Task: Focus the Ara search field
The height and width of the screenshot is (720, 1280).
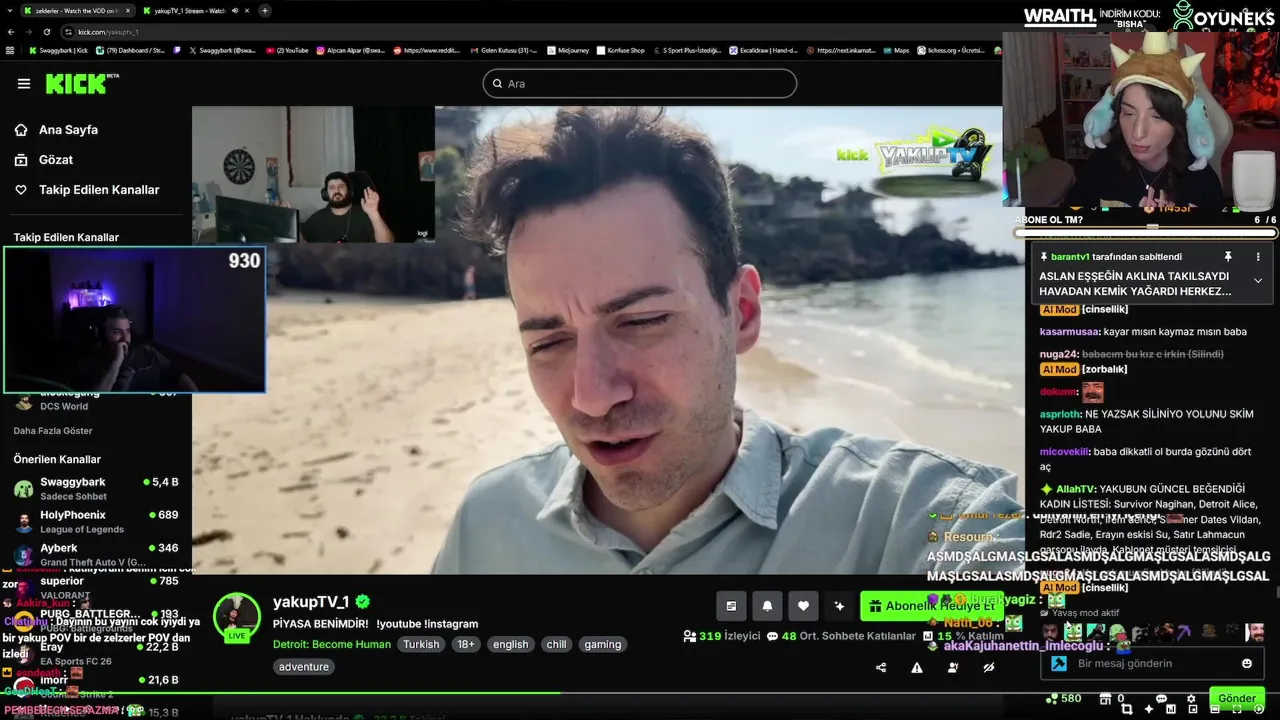Action: point(640,83)
